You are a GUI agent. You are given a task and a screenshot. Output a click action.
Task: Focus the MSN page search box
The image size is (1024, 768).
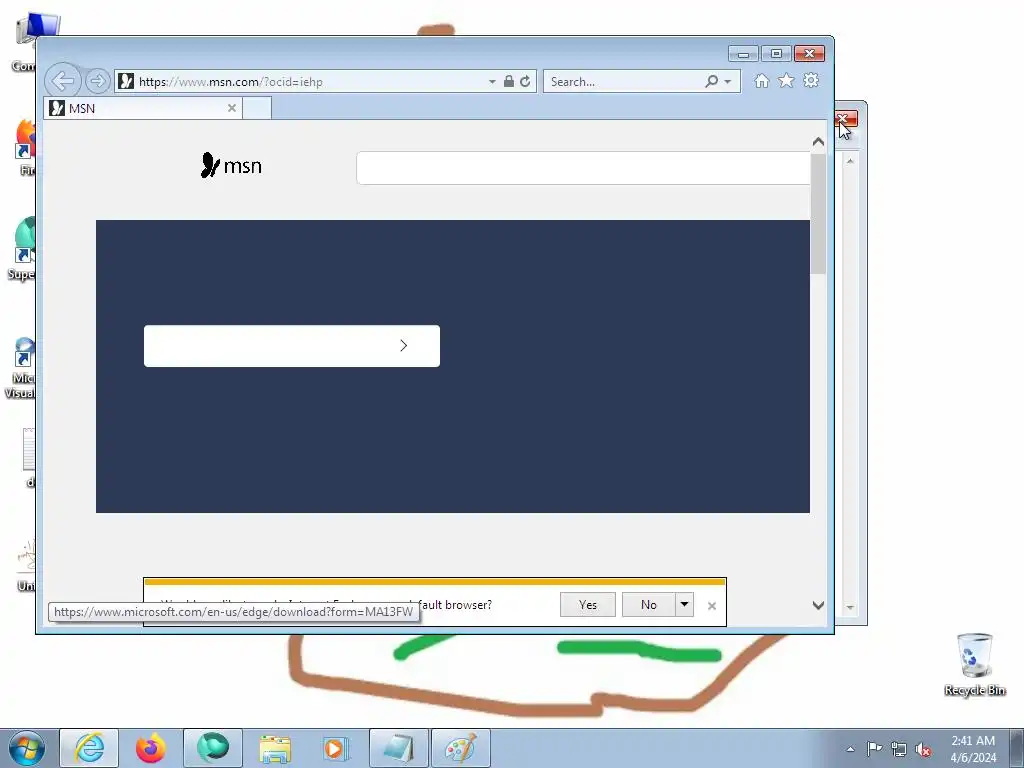[x=583, y=168]
